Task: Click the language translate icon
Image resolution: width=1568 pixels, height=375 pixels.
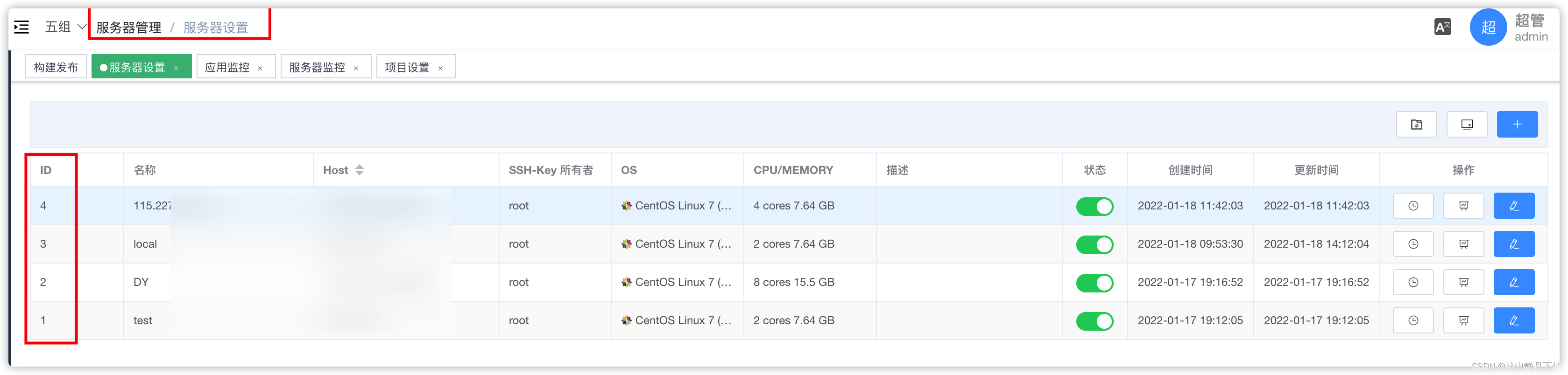Action: coord(1442,28)
